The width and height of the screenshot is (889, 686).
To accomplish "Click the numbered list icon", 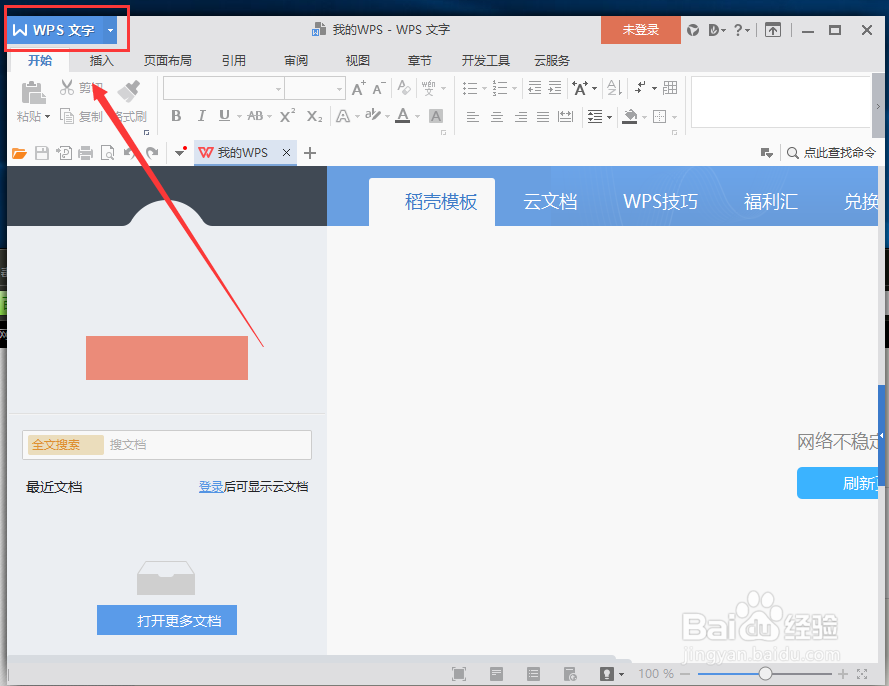I will tap(500, 88).
